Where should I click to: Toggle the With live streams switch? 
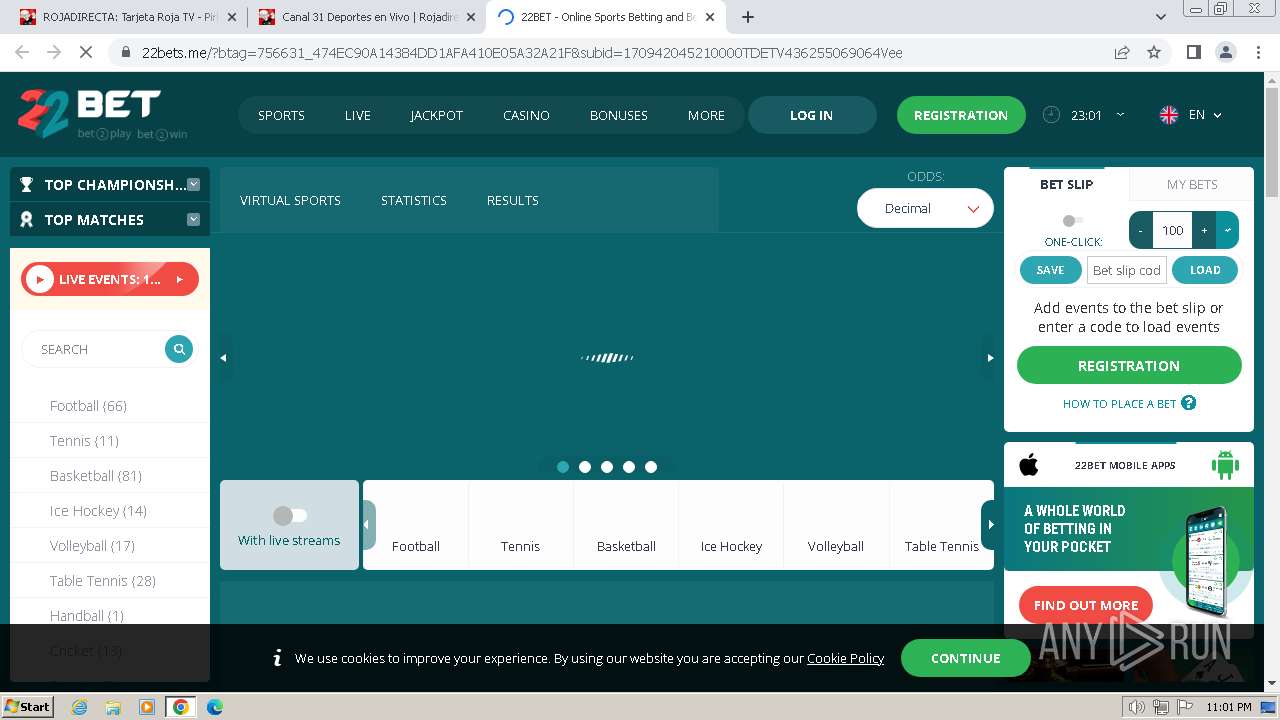point(290,515)
